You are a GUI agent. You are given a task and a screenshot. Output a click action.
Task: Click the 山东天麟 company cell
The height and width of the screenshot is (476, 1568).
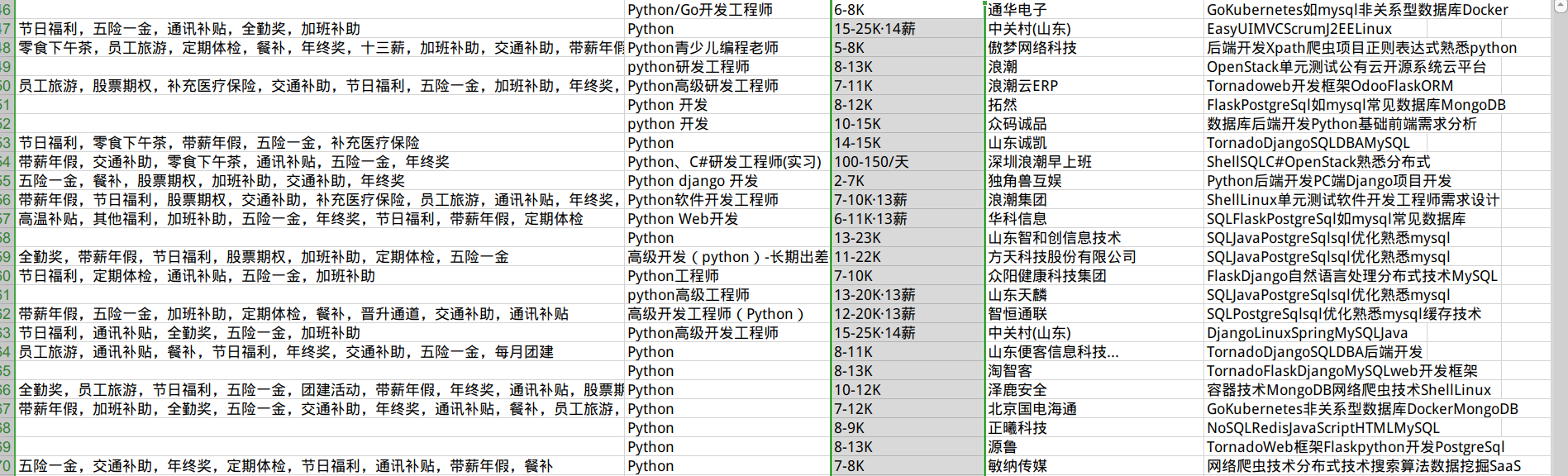pos(1094,295)
